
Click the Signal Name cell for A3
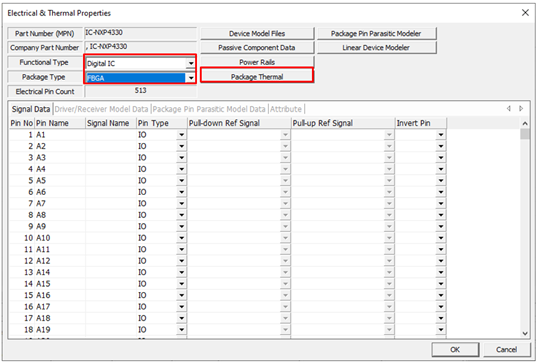pos(111,157)
